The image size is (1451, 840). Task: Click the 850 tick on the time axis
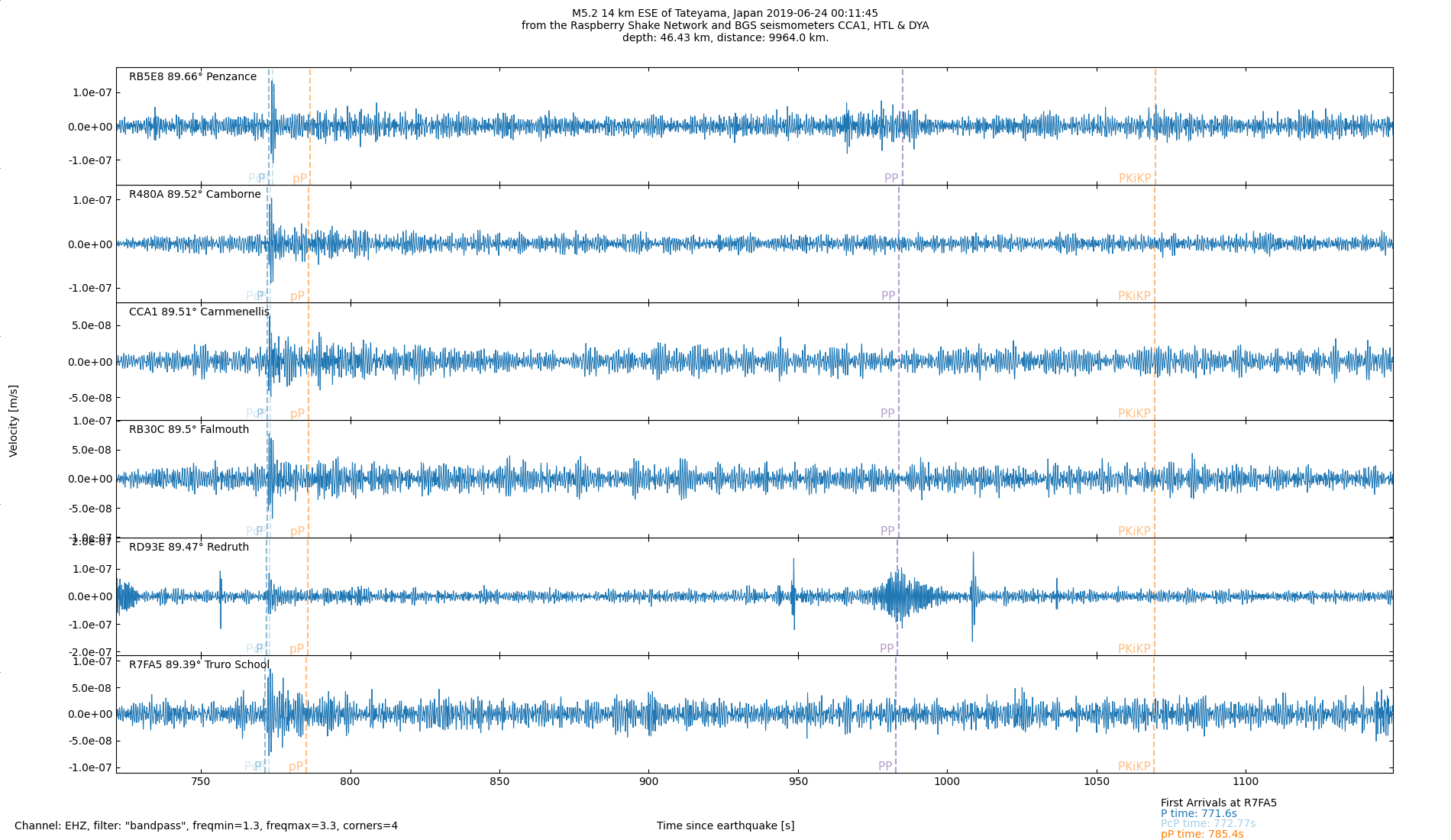(499, 781)
